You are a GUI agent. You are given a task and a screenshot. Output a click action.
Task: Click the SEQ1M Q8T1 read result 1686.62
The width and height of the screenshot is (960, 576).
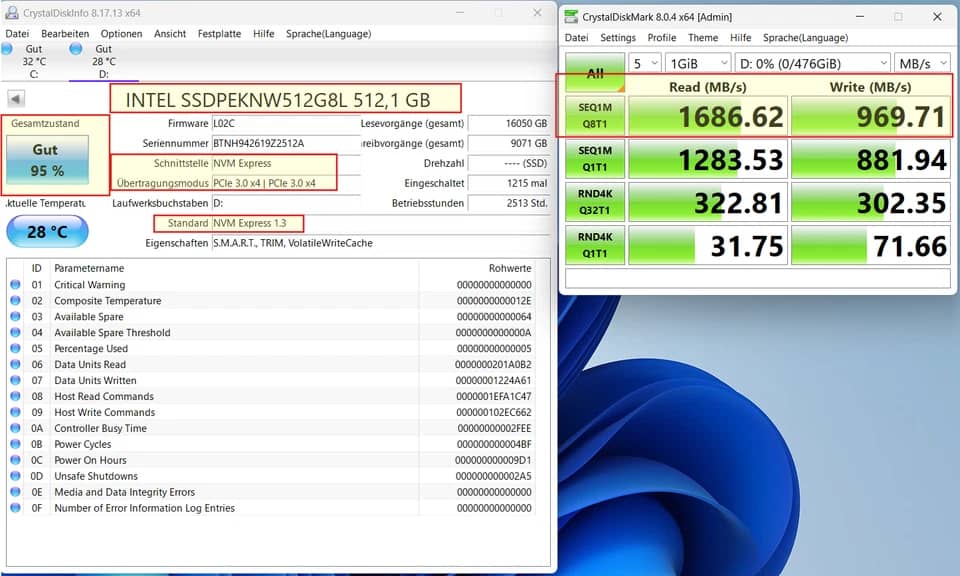pyautogui.click(x=708, y=116)
